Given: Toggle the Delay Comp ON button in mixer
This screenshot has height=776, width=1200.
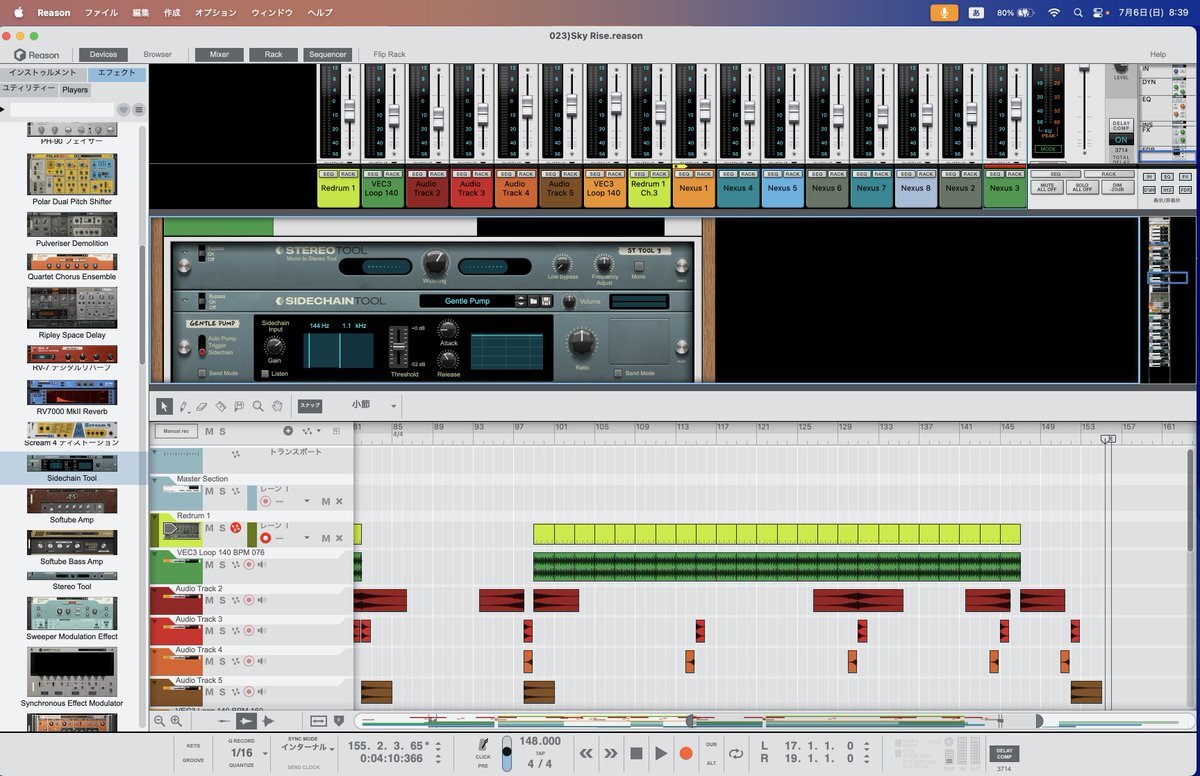Looking at the screenshot, I should tap(1121, 140).
